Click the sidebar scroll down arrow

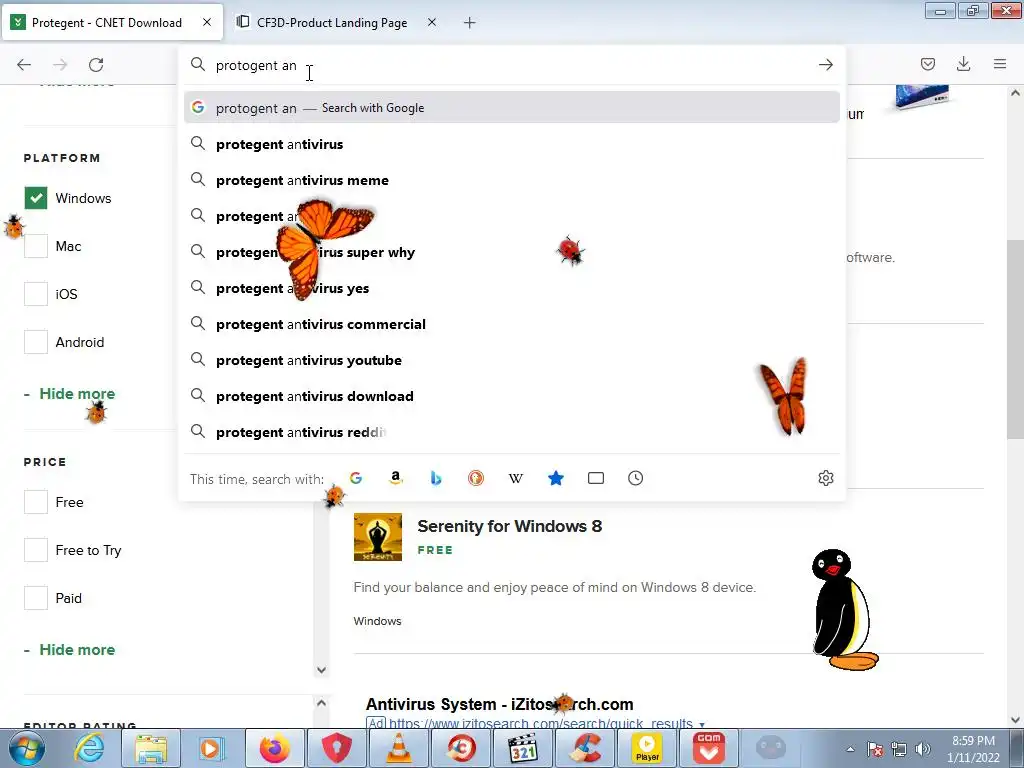(x=321, y=670)
